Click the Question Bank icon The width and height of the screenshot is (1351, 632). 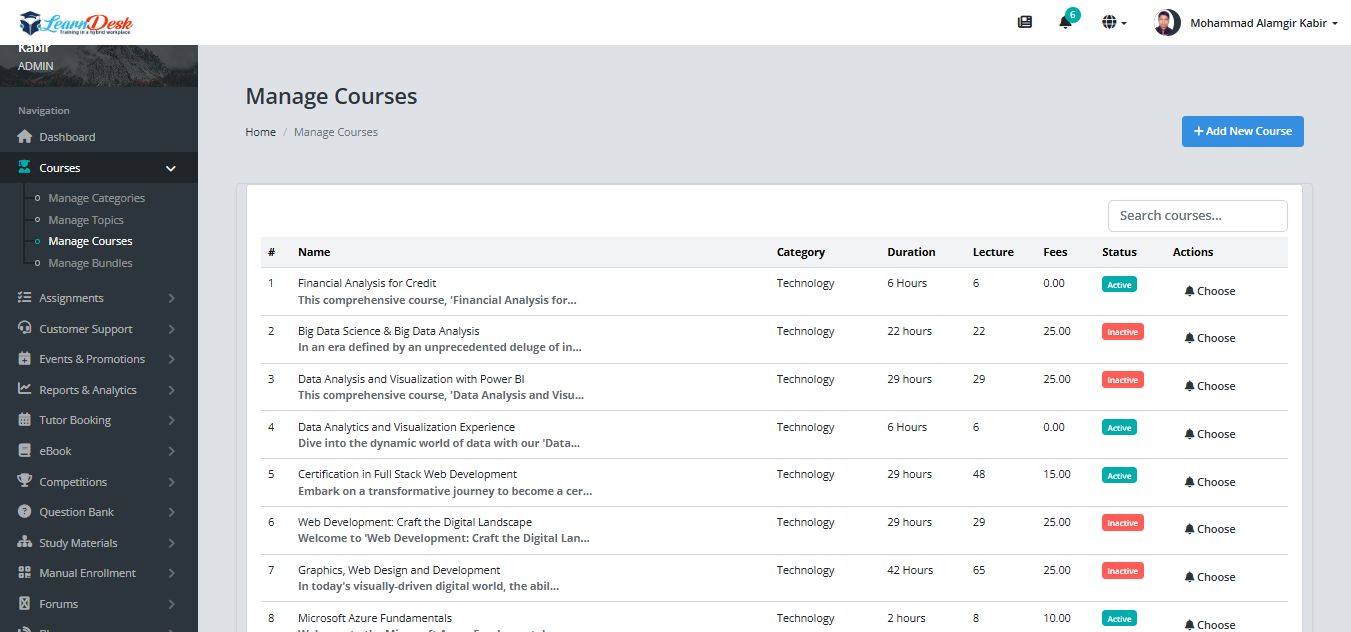26,512
